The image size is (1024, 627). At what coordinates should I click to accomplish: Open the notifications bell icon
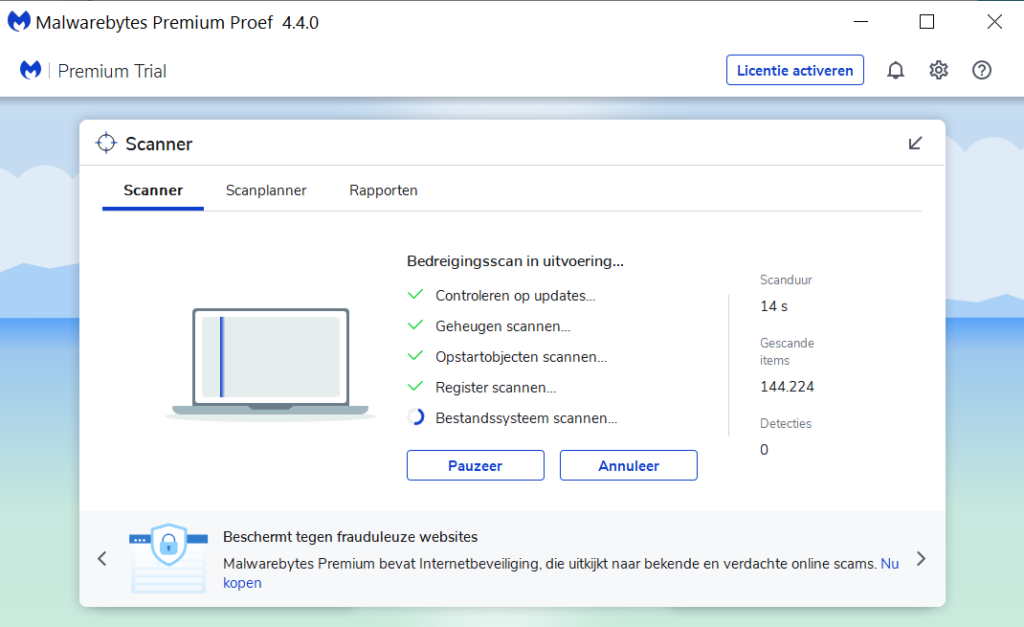click(895, 70)
